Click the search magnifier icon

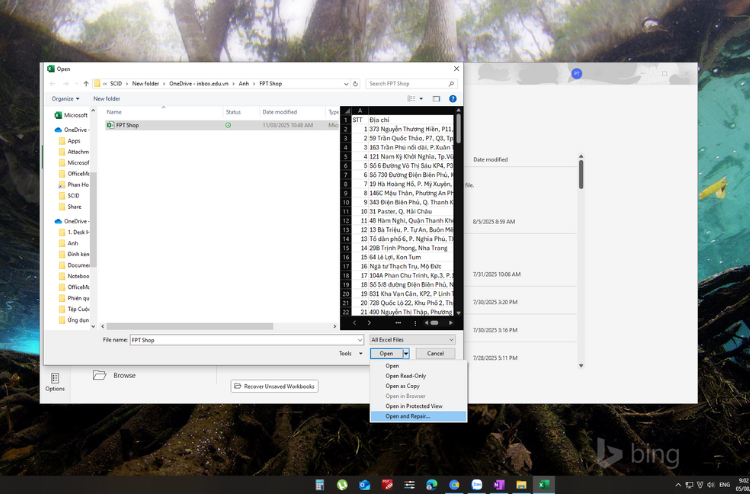pos(451,84)
